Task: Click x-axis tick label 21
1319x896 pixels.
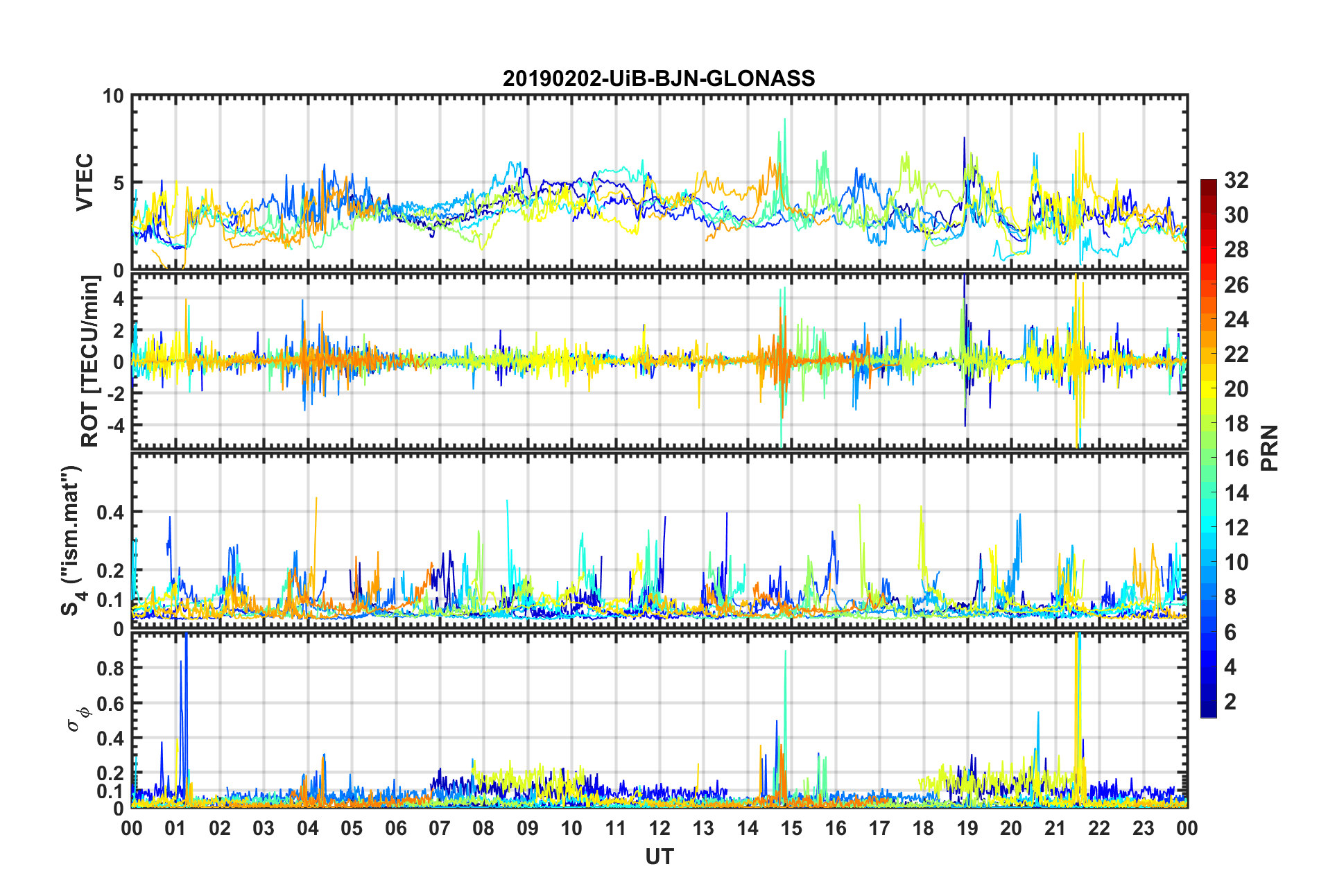Action: [1055, 828]
